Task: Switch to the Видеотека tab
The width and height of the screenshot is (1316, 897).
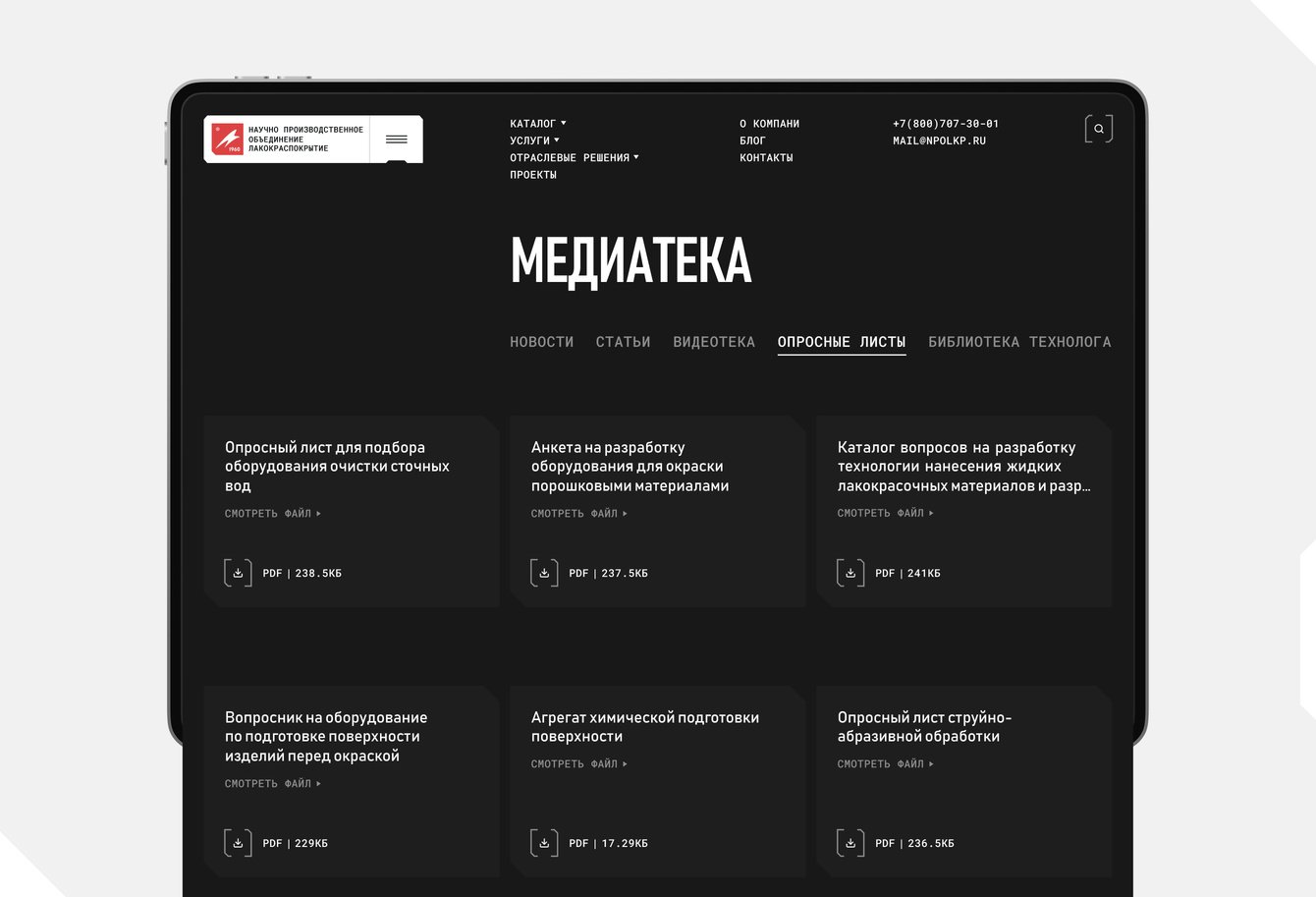Action: tap(714, 342)
